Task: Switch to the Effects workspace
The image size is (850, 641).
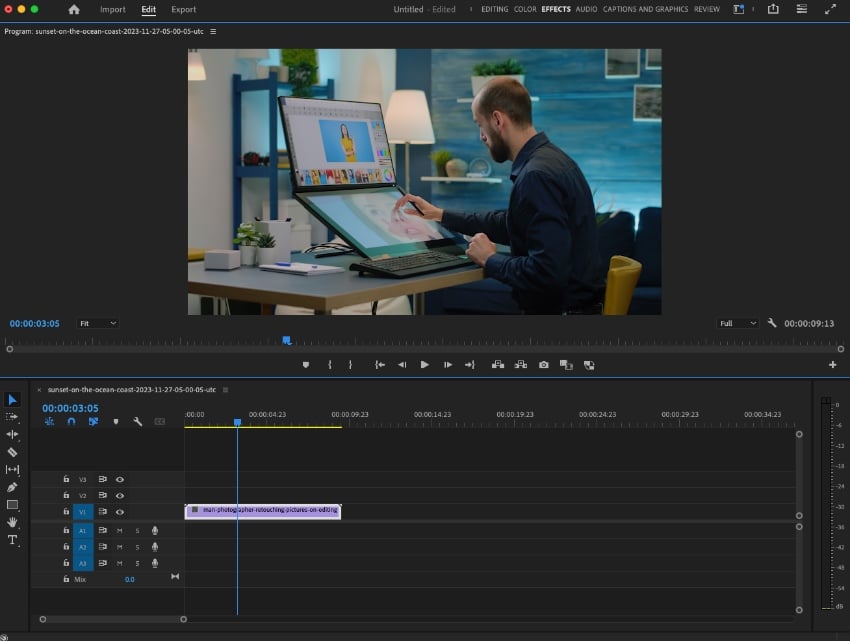Action: tap(555, 9)
